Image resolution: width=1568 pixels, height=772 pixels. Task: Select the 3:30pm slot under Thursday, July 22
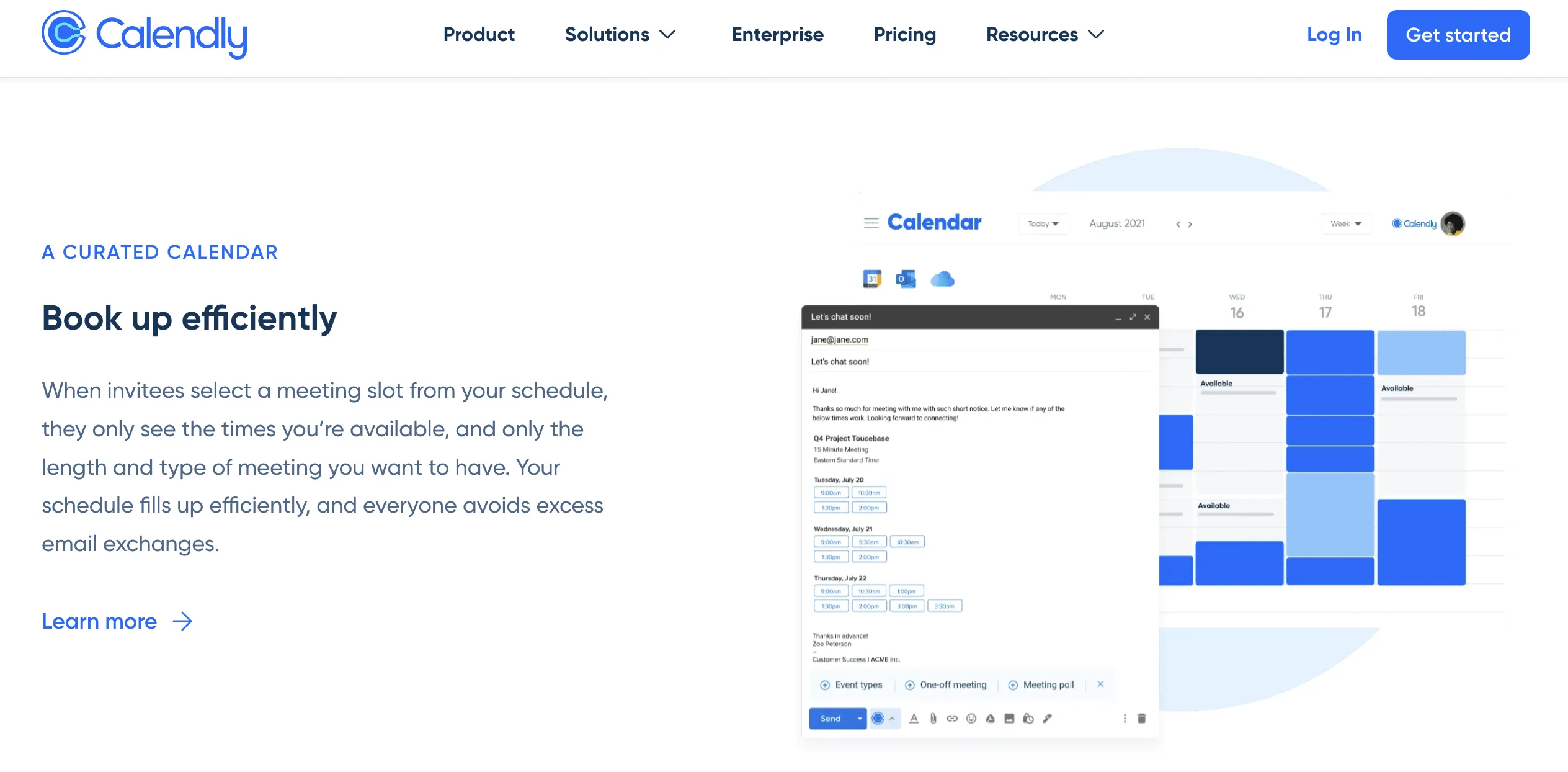point(944,606)
